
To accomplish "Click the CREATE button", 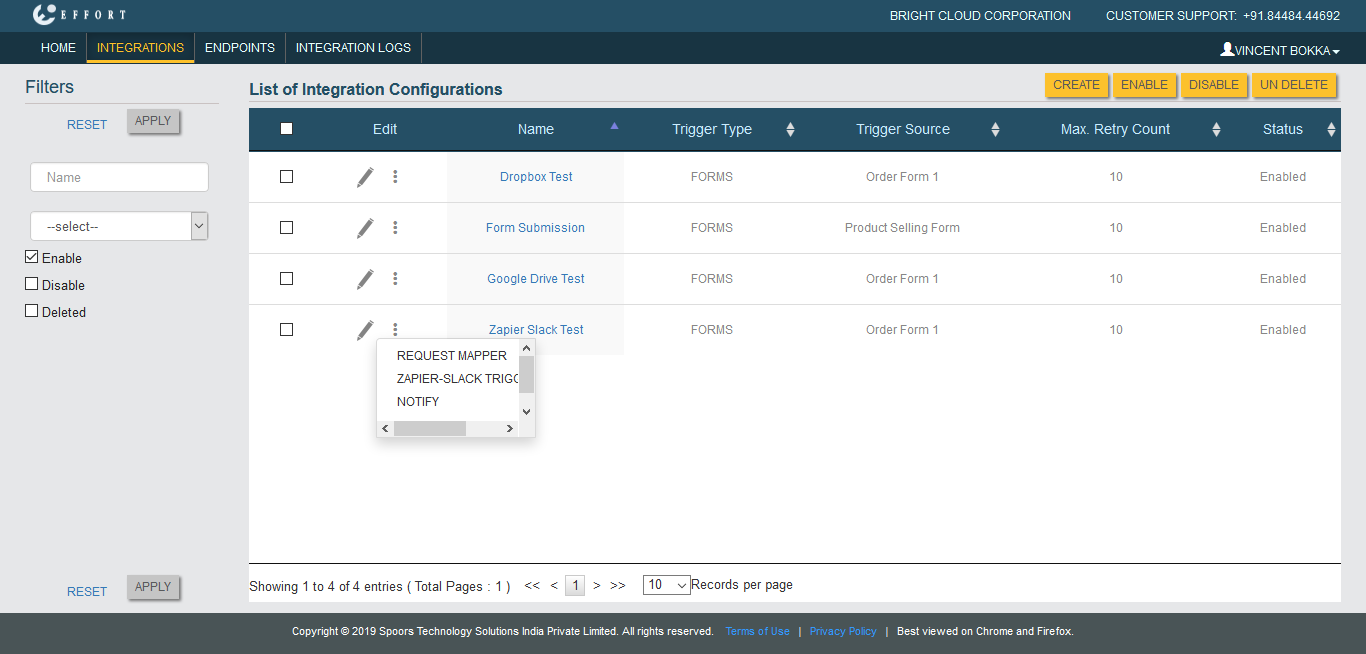I will coord(1076,85).
